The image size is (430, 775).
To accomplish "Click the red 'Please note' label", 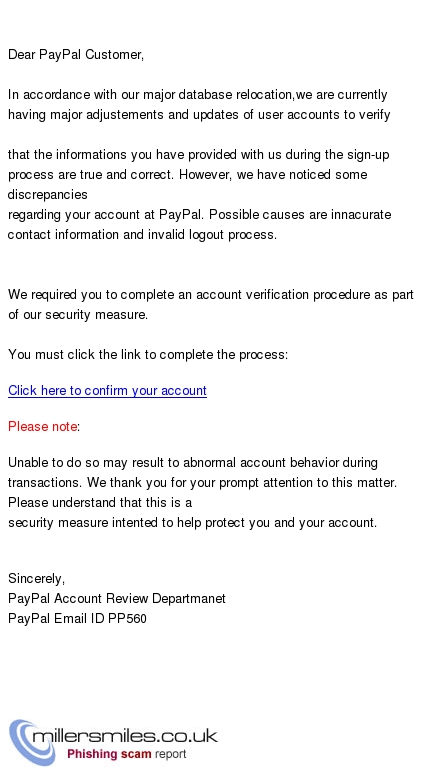I will tap(43, 427).
